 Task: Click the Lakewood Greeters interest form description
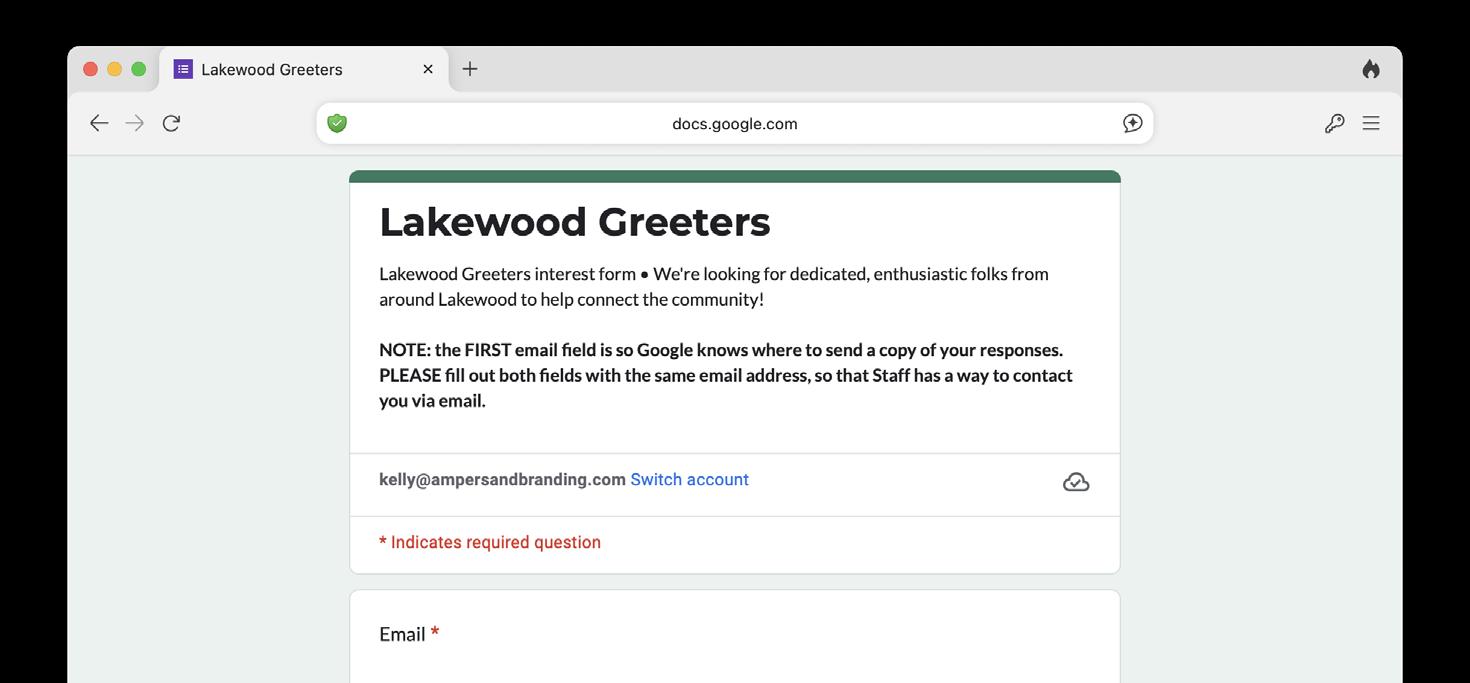714,286
